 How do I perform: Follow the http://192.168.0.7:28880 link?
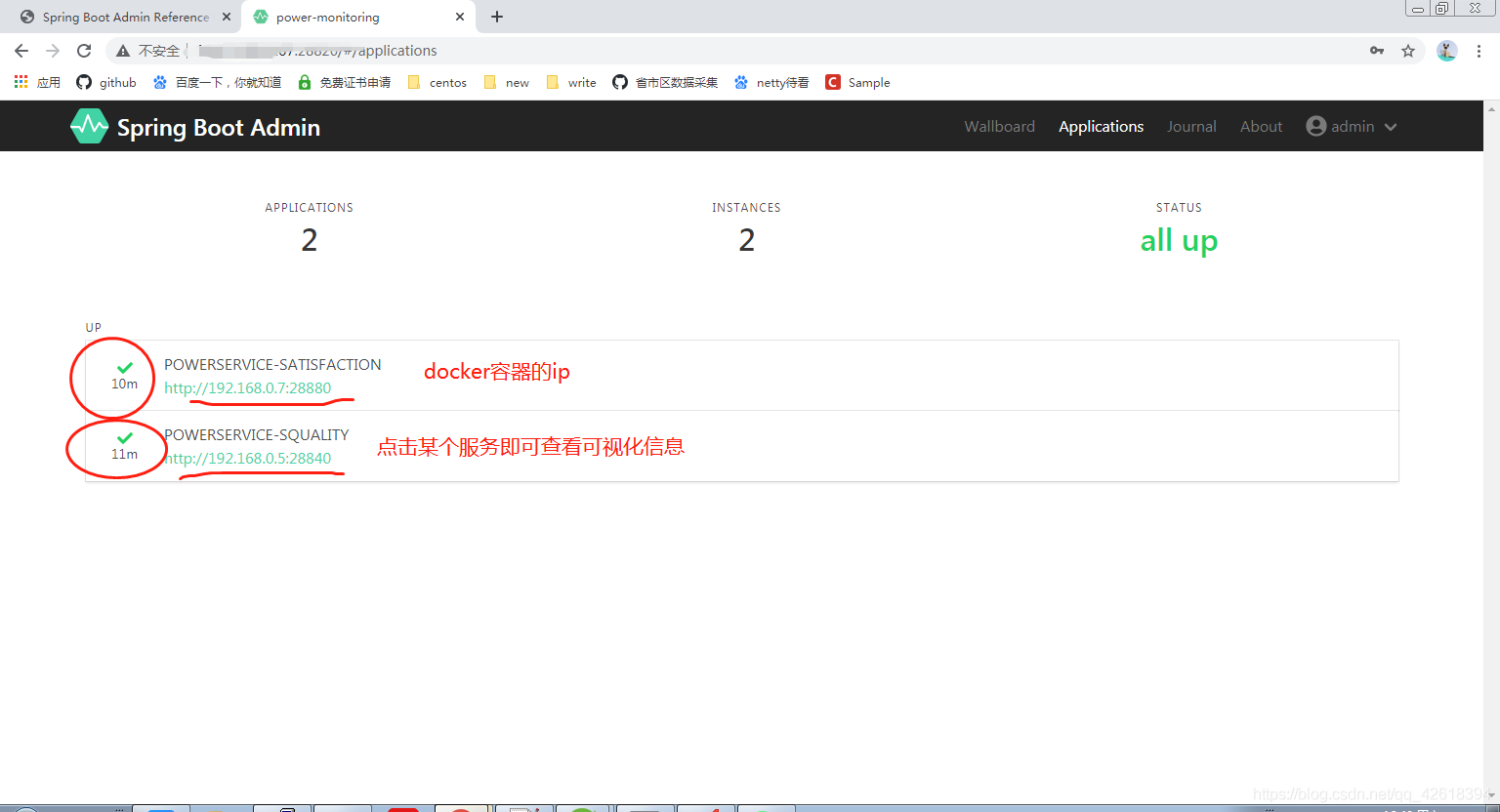(247, 387)
